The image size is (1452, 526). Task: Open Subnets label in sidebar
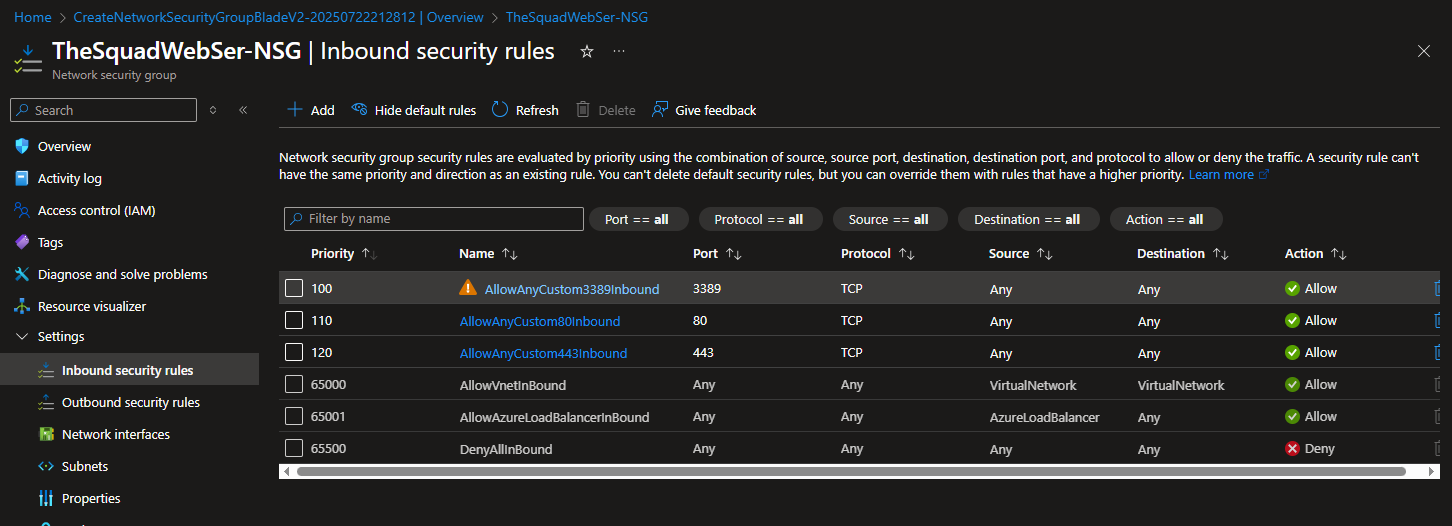click(x=85, y=466)
